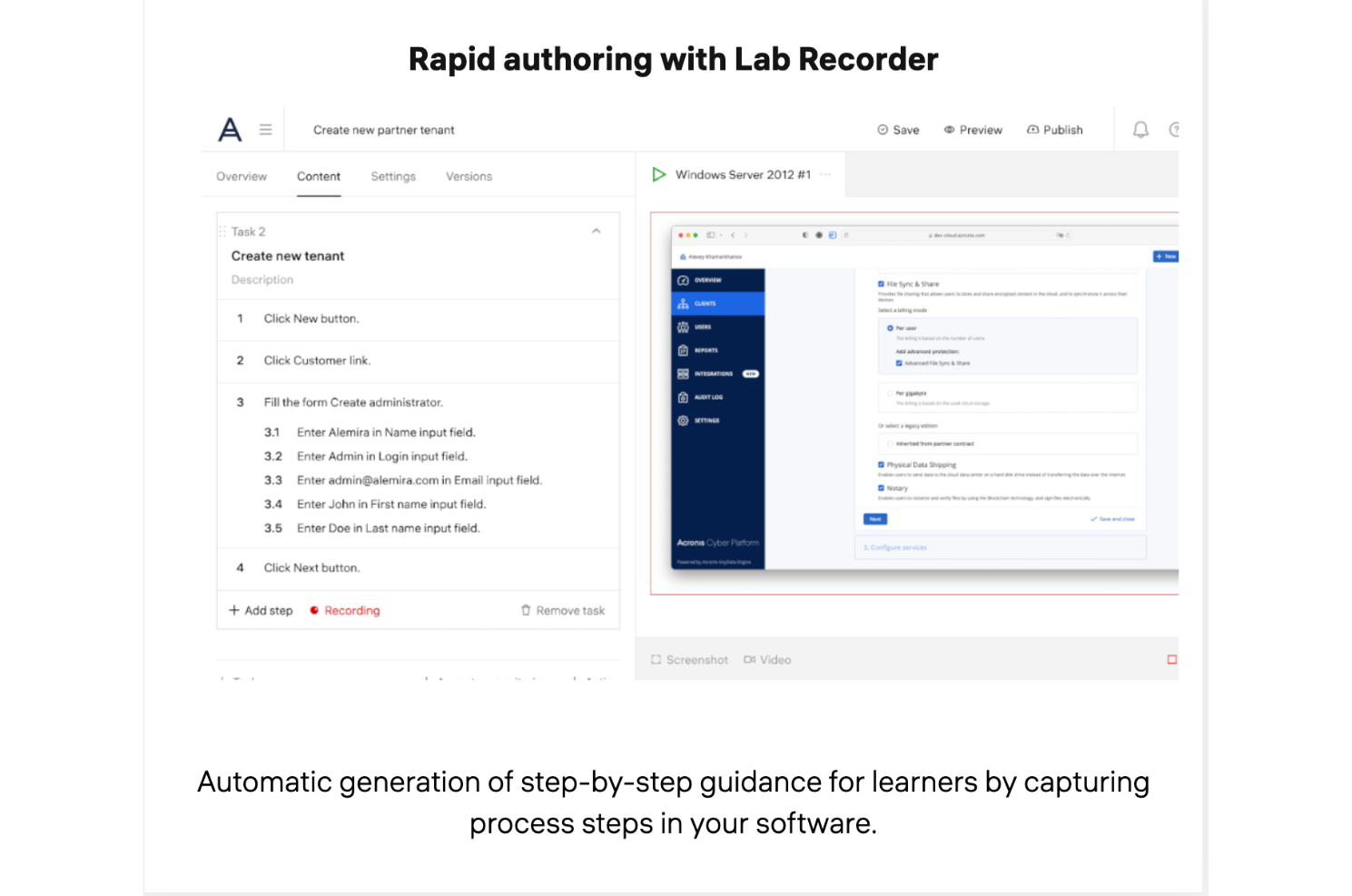This screenshot has height=896, width=1352.
Task: Click Add step below the task
Action: click(261, 611)
